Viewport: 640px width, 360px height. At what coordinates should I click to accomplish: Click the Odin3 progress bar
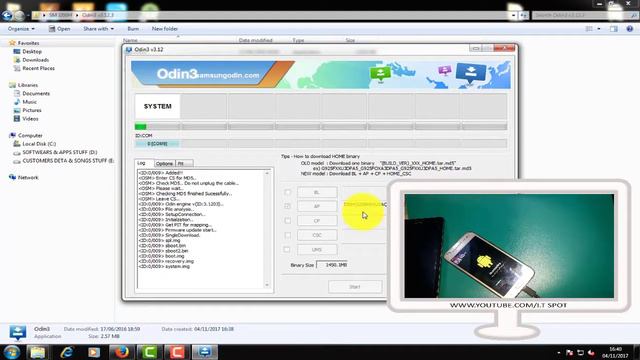pos(157,127)
